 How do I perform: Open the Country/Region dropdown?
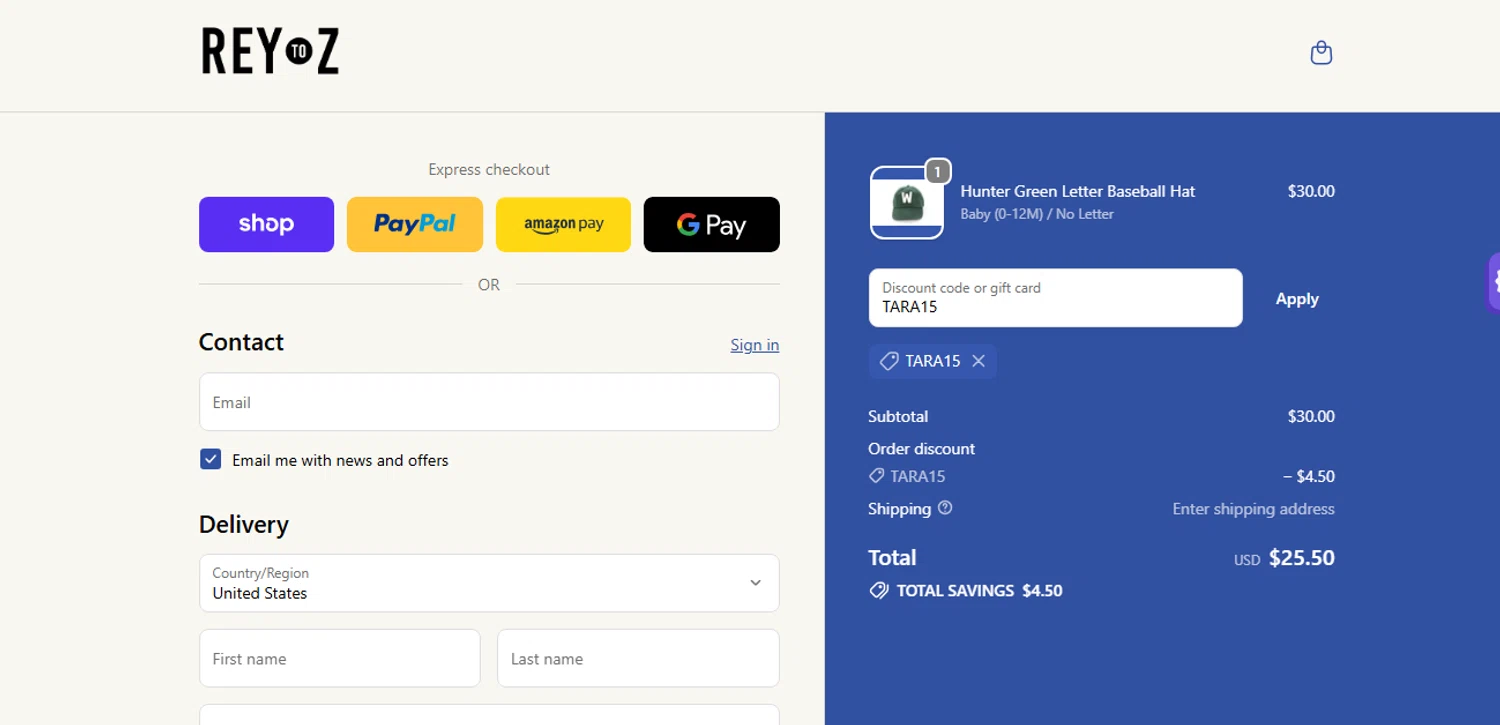[489, 583]
